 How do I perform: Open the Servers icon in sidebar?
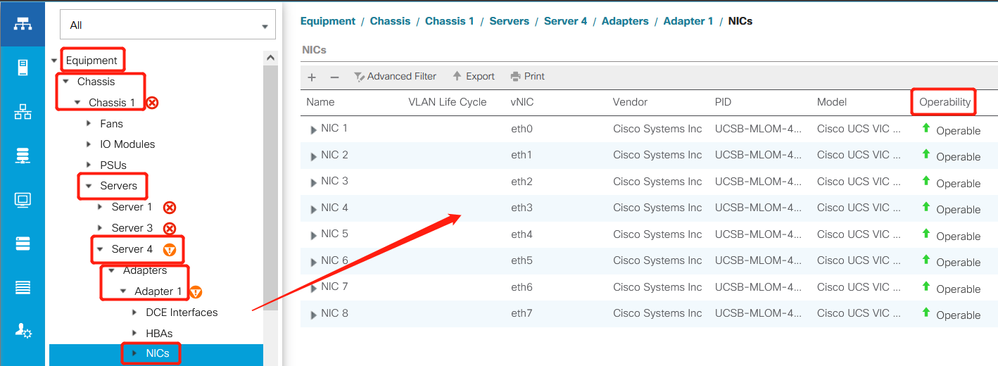22,67
